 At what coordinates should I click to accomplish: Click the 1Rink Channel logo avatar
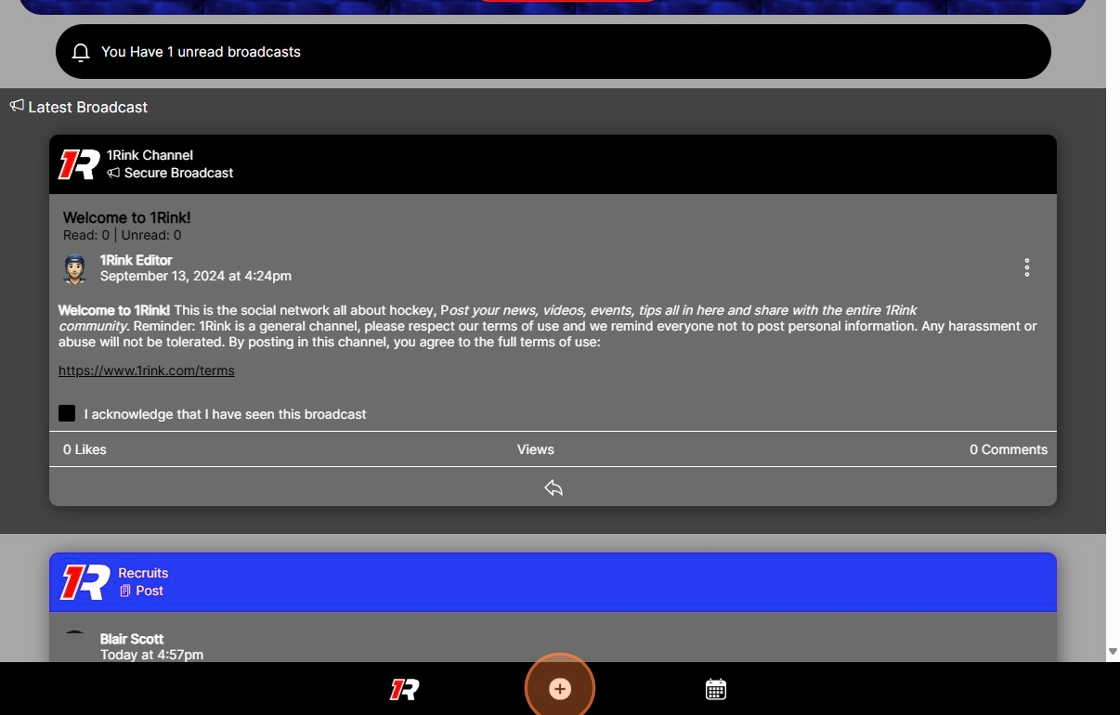coord(79,164)
